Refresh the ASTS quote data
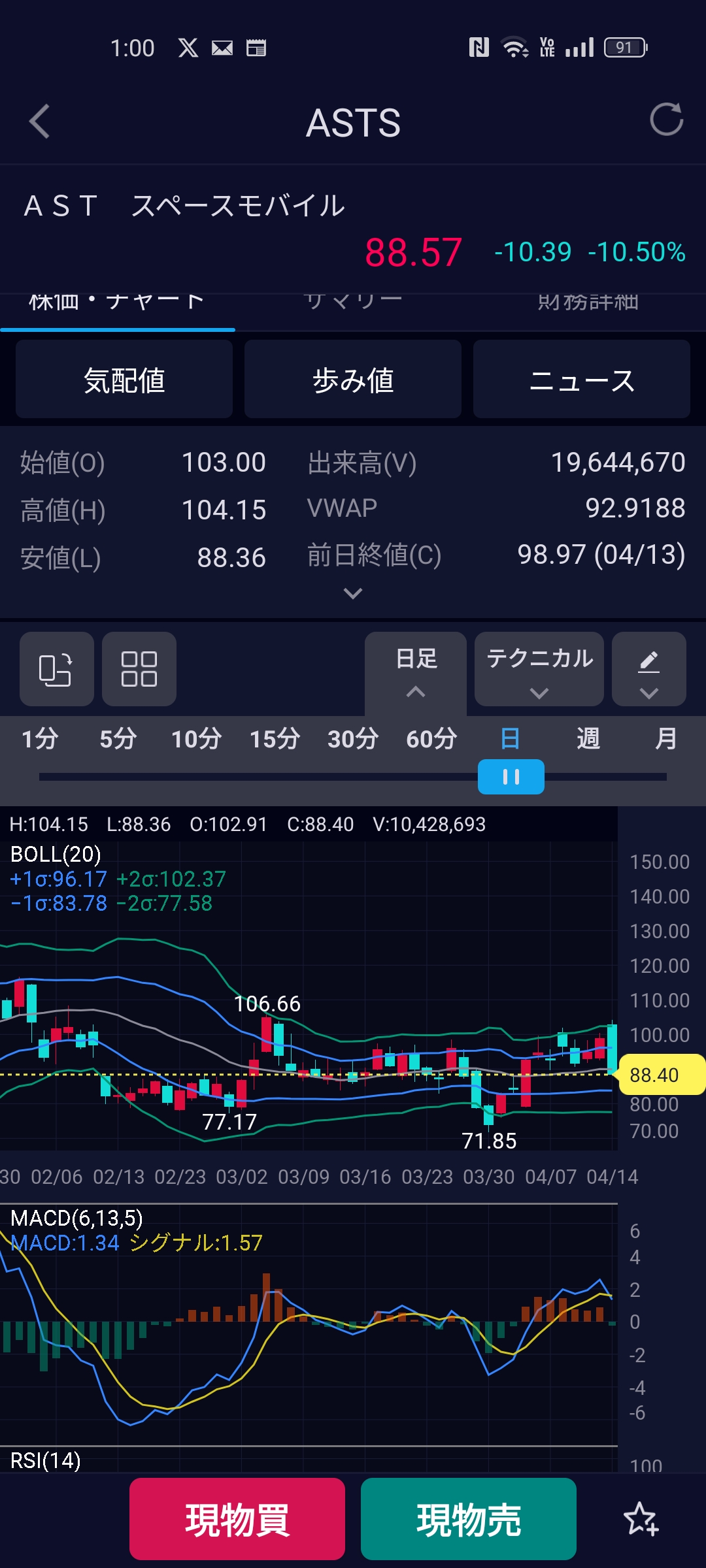706x1568 pixels. [665, 120]
